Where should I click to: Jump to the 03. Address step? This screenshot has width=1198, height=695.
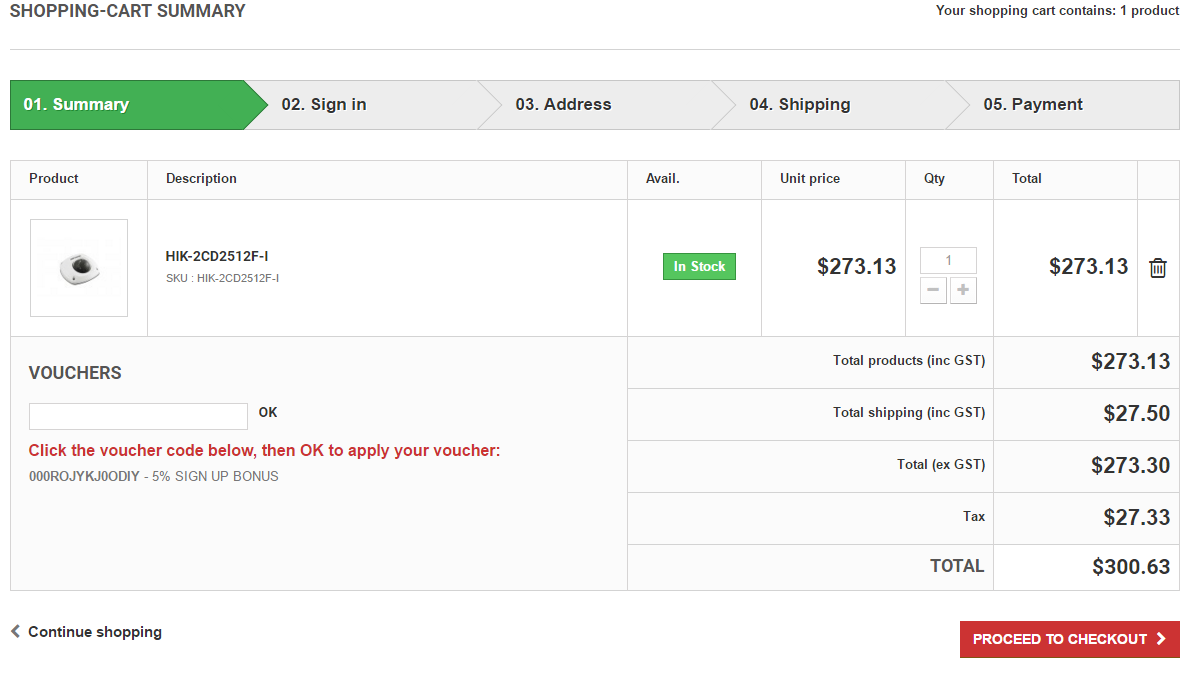point(563,105)
